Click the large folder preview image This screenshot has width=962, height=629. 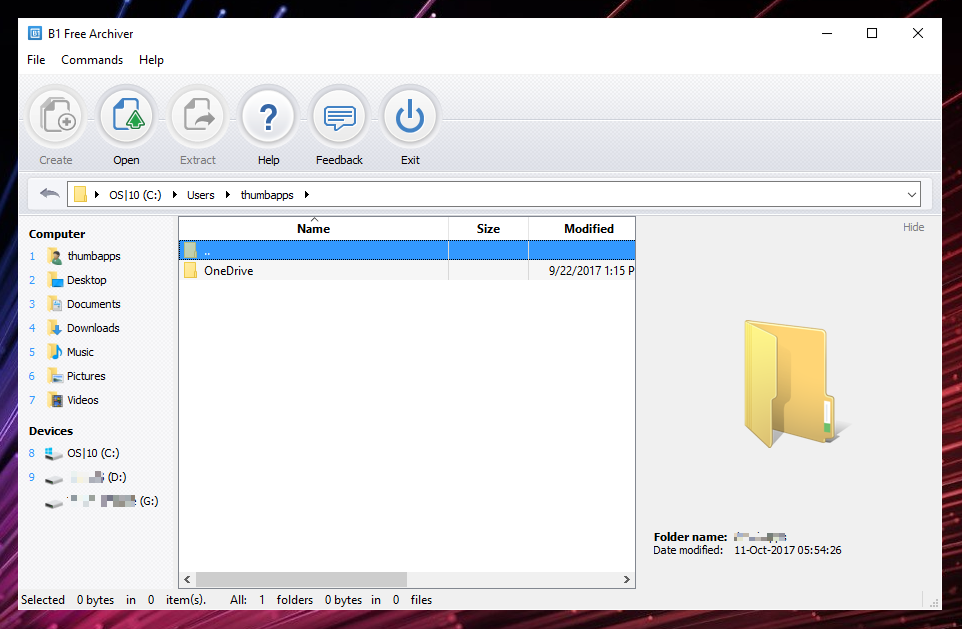(x=795, y=382)
